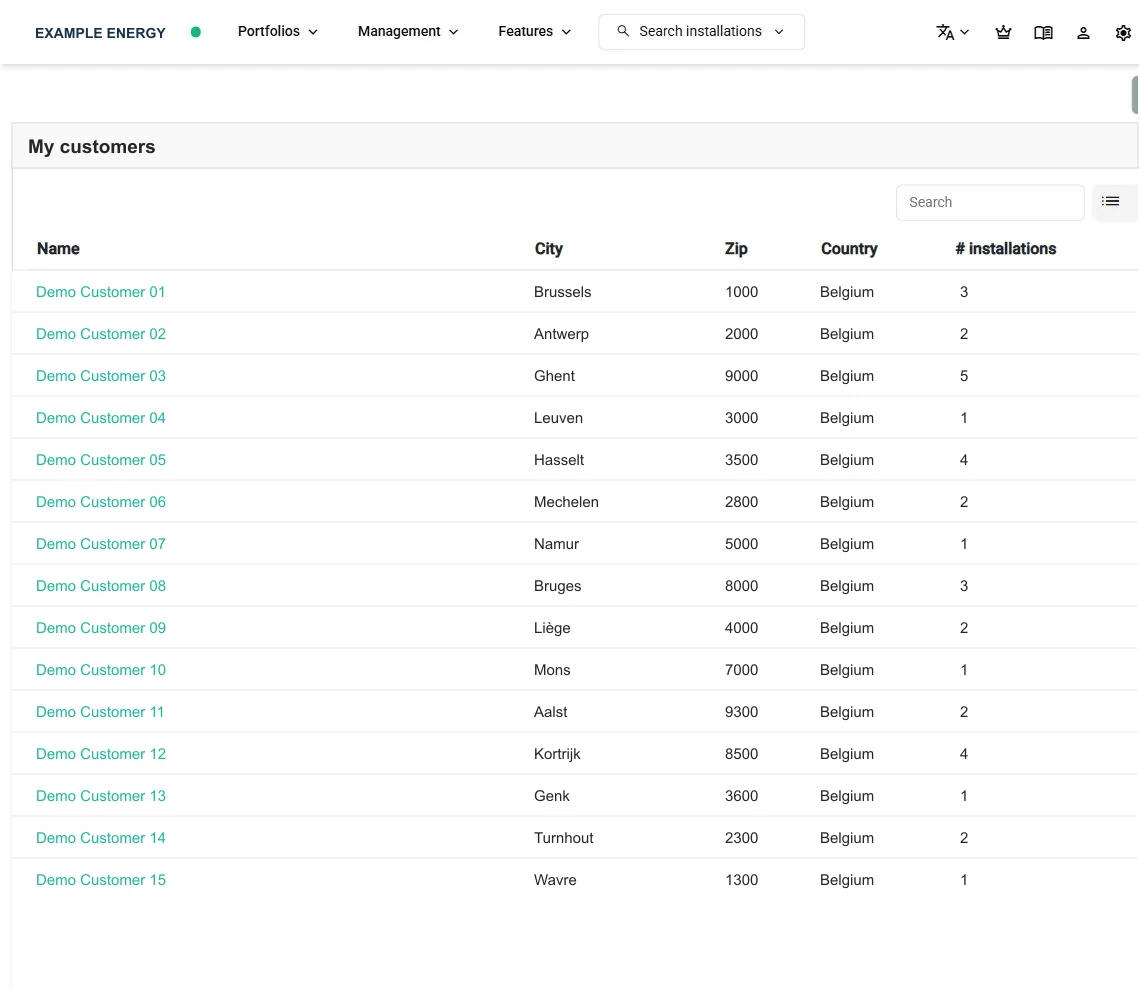Click zip code 8500
This screenshot has height=990, width=1140.
(x=742, y=754)
